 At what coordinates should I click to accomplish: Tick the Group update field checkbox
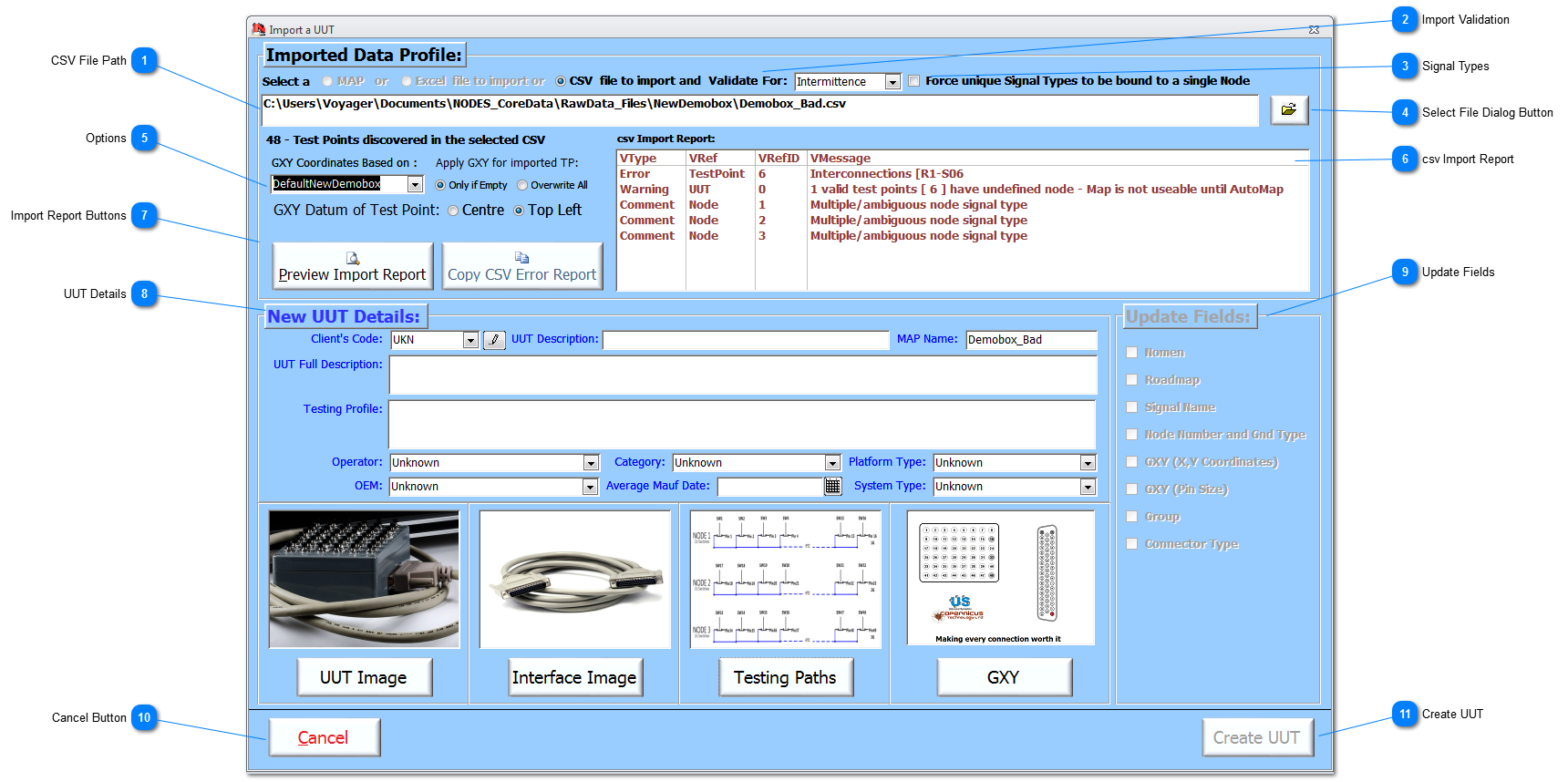(x=1132, y=516)
